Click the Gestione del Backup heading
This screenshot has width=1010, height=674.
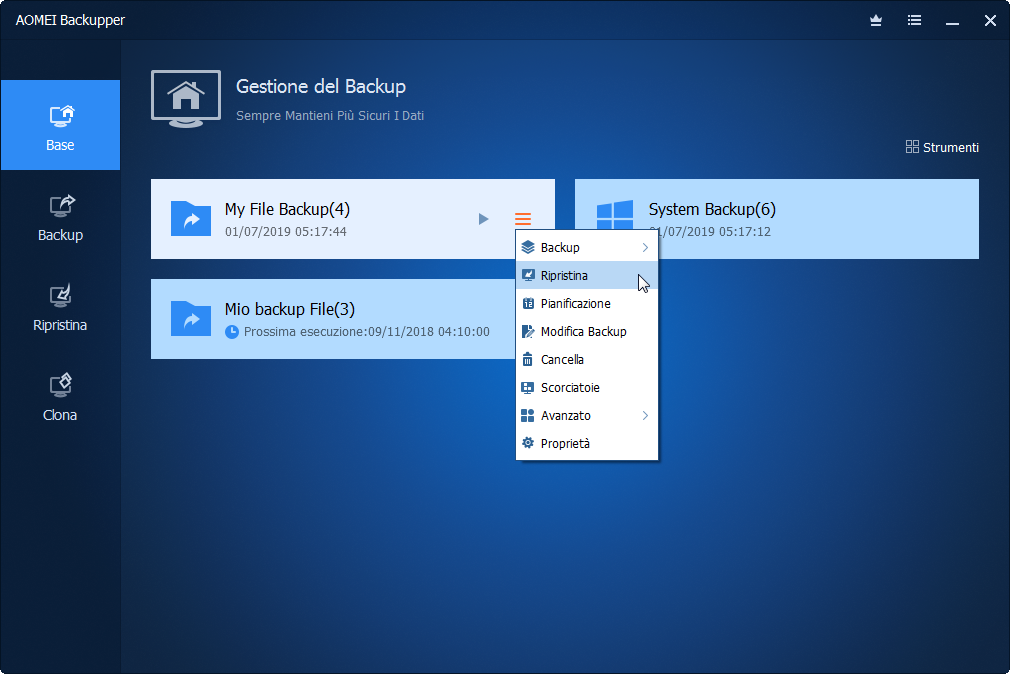[321, 86]
